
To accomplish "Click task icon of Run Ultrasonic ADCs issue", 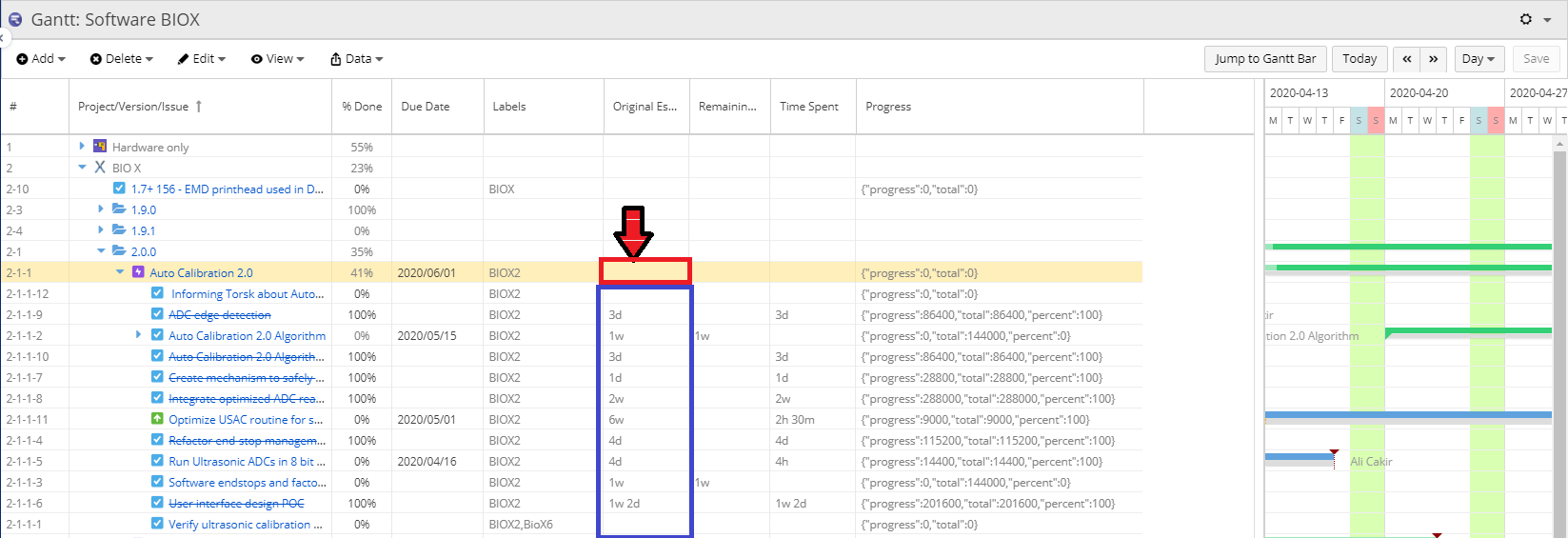I will click(x=157, y=461).
